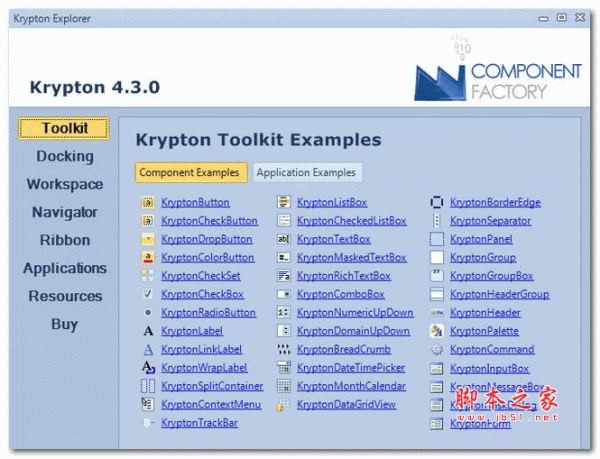
Task: Click the KryptonTrackBar icon
Action: (148, 423)
